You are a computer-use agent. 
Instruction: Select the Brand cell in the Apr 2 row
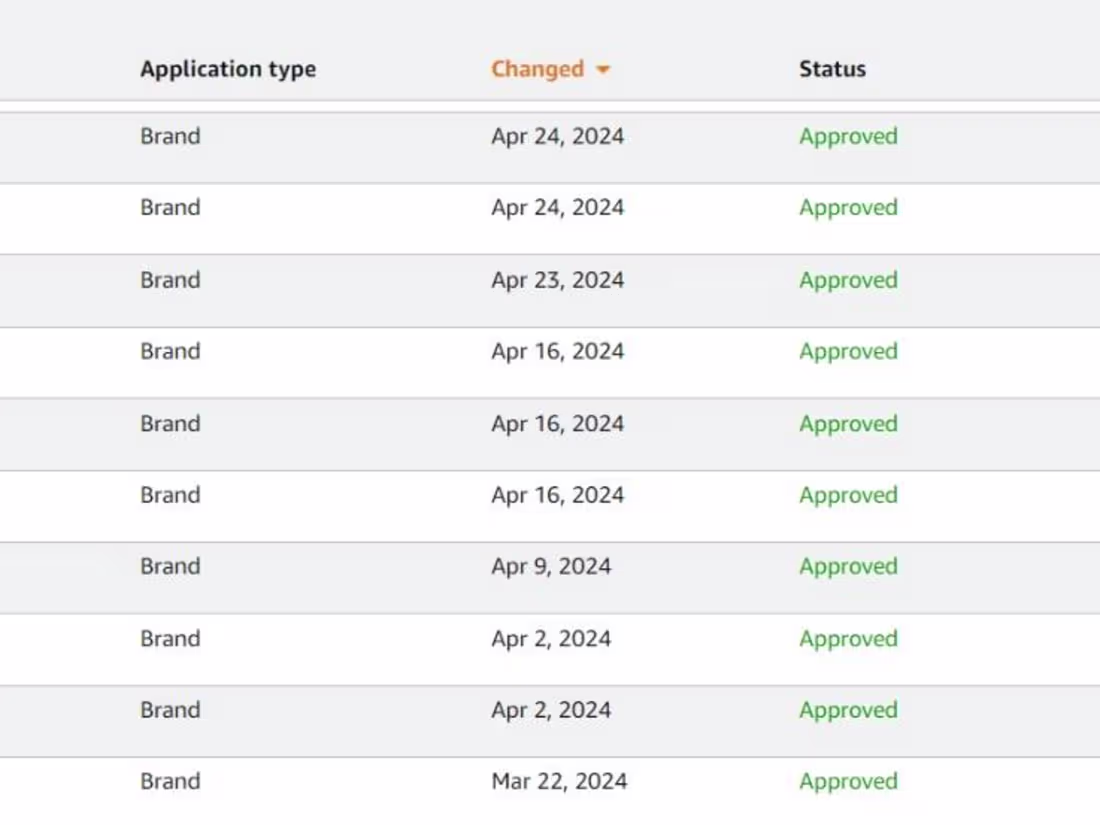170,638
